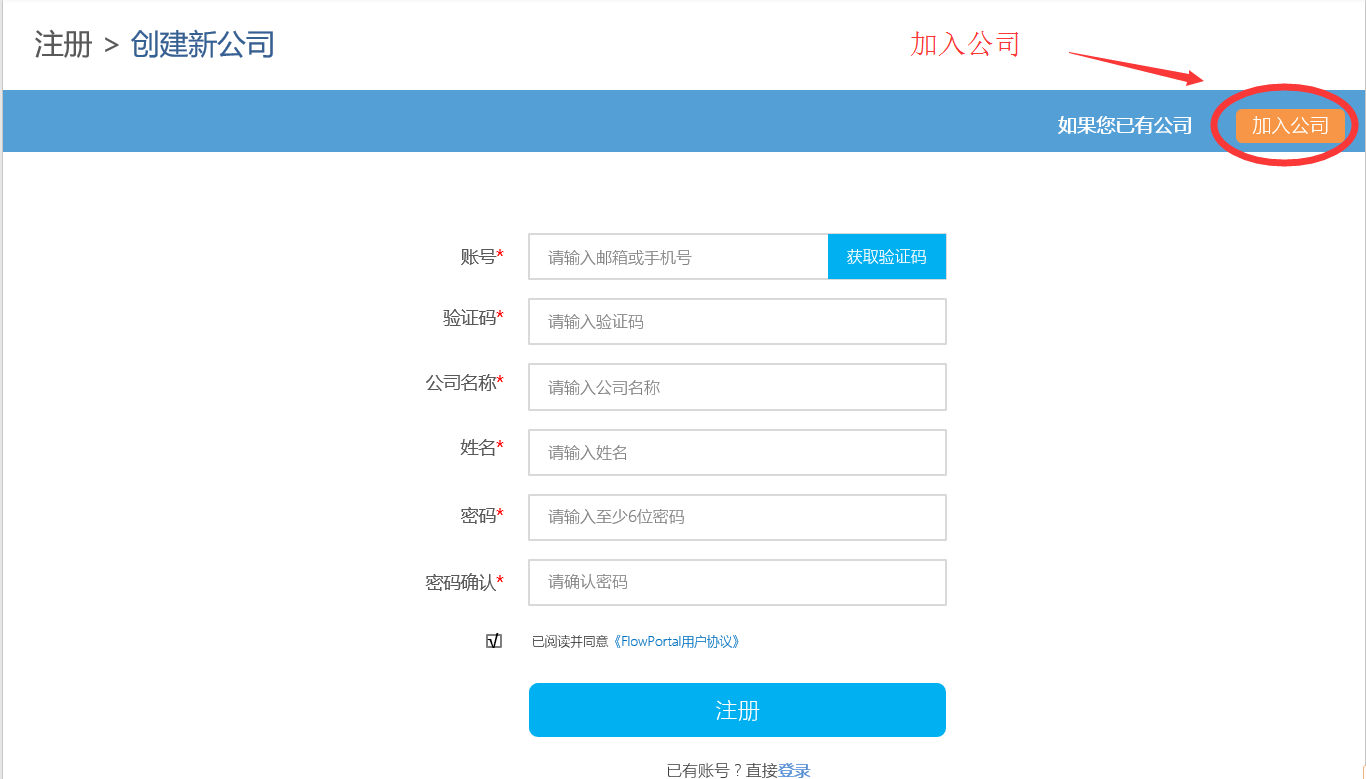
Task: Click the red 加入公司 annotation text
Action: tap(964, 44)
